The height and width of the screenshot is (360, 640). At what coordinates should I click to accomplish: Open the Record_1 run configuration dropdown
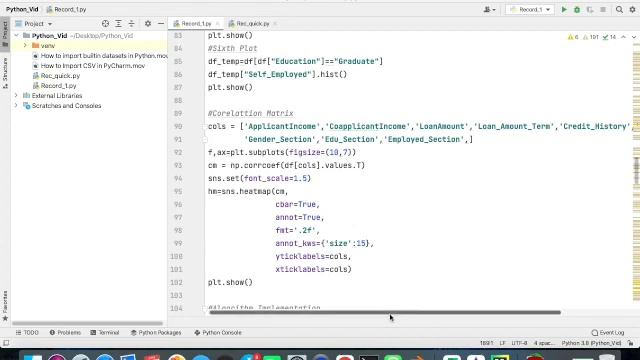point(530,9)
